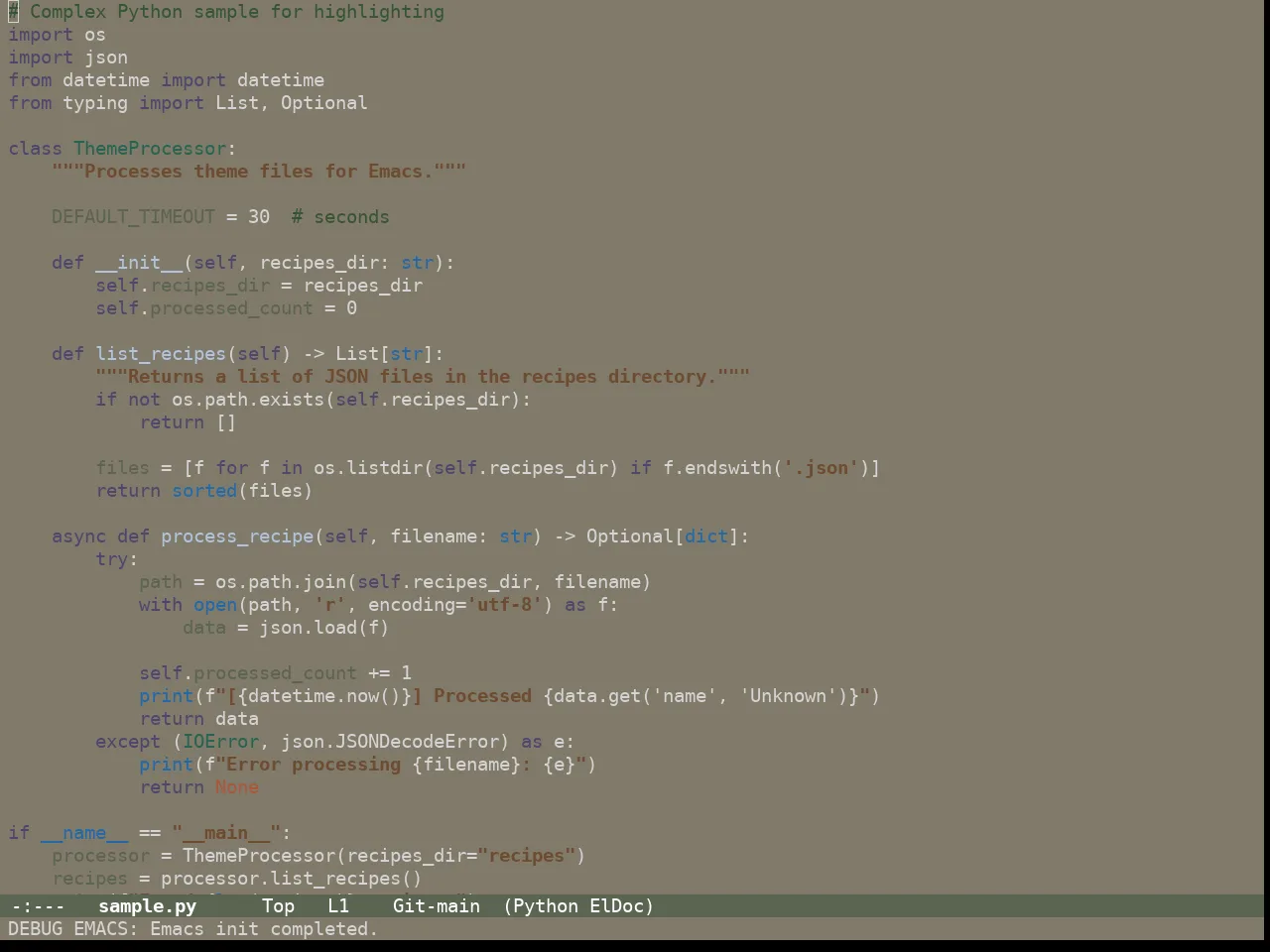Click the 'Optional[dict]' return type

click(x=663, y=536)
